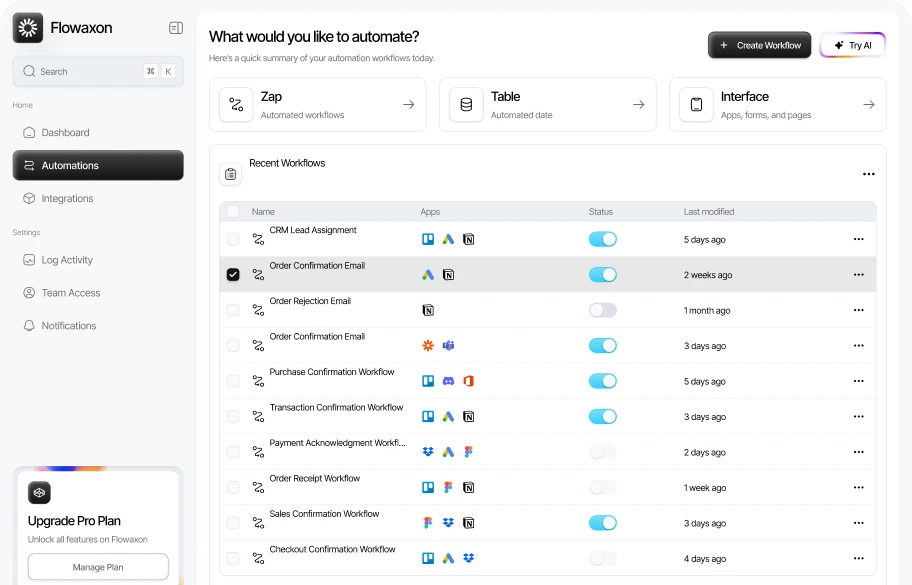The image size is (912, 585).
Task: Check the Purchase Confirmation Workflow checkbox
Action: click(x=233, y=381)
